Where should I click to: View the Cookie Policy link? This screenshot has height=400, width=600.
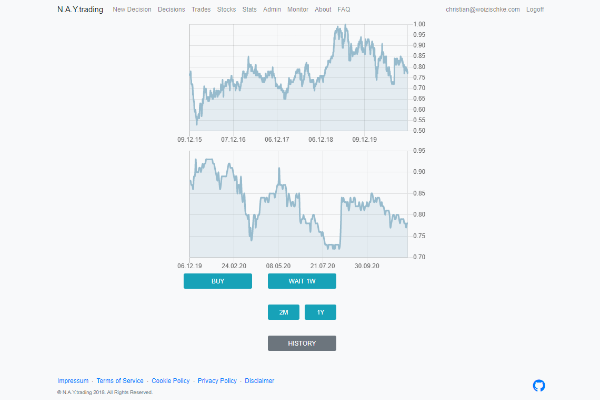coord(170,380)
